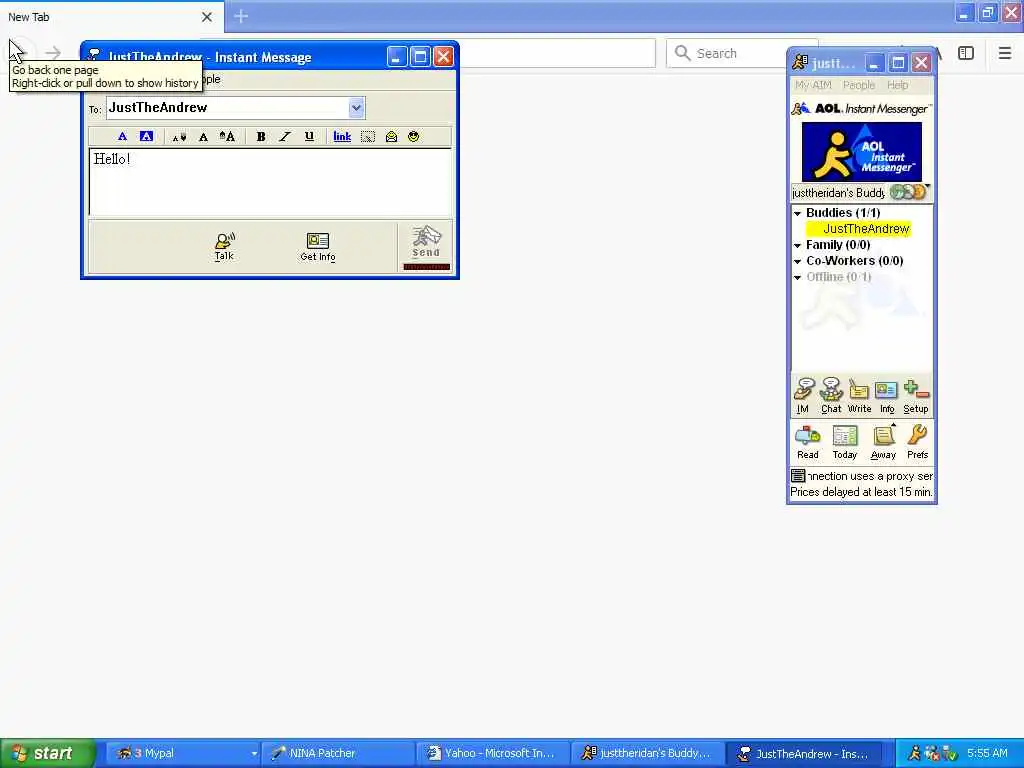The image size is (1024, 768).
Task: Toggle underline formatting in the Instant Message window
Action: click(x=309, y=136)
